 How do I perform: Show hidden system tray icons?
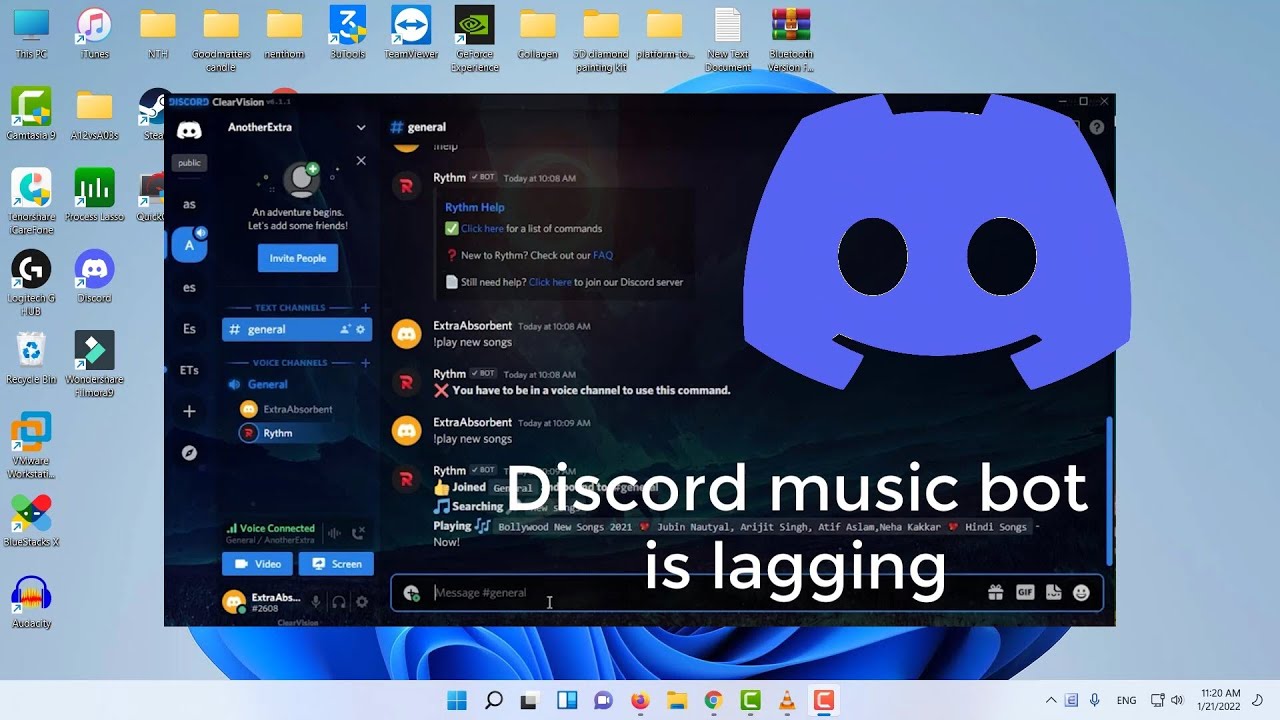click(1050, 700)
